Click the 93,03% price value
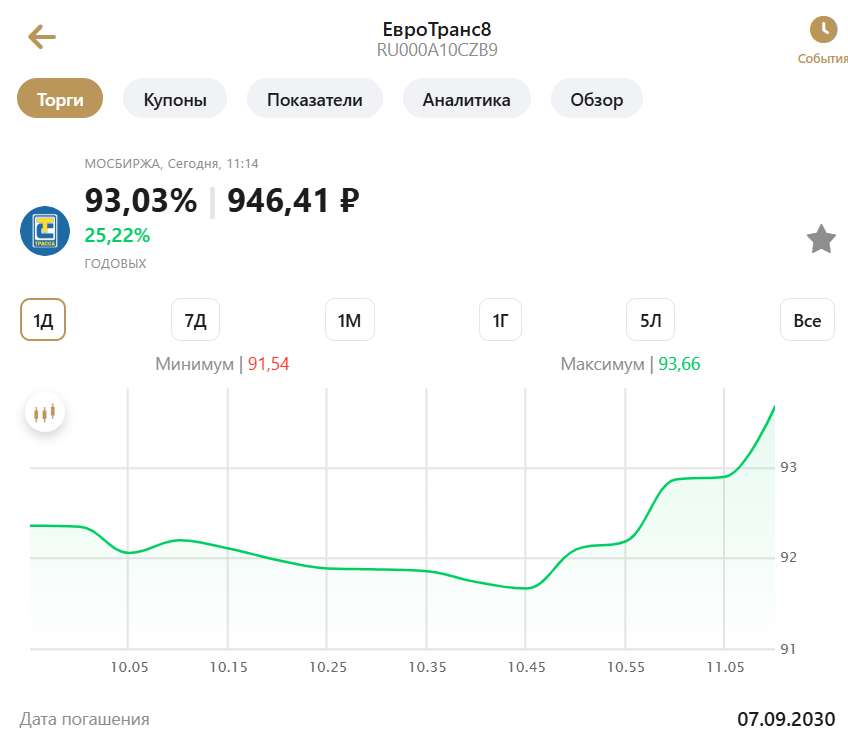The image size is (848, 743). click(141, 201)
